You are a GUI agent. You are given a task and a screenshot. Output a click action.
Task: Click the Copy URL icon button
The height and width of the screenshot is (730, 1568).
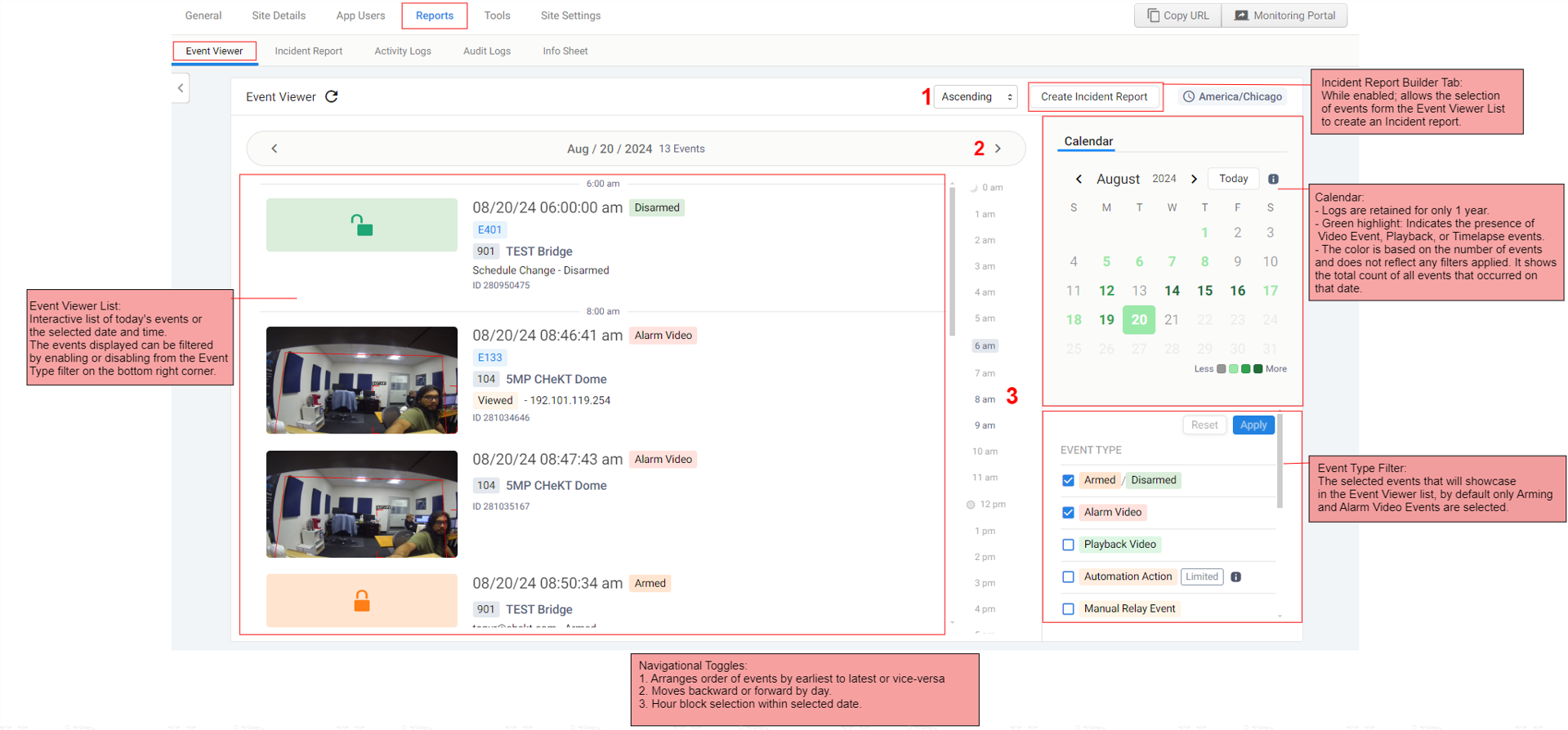[1178, 16]
